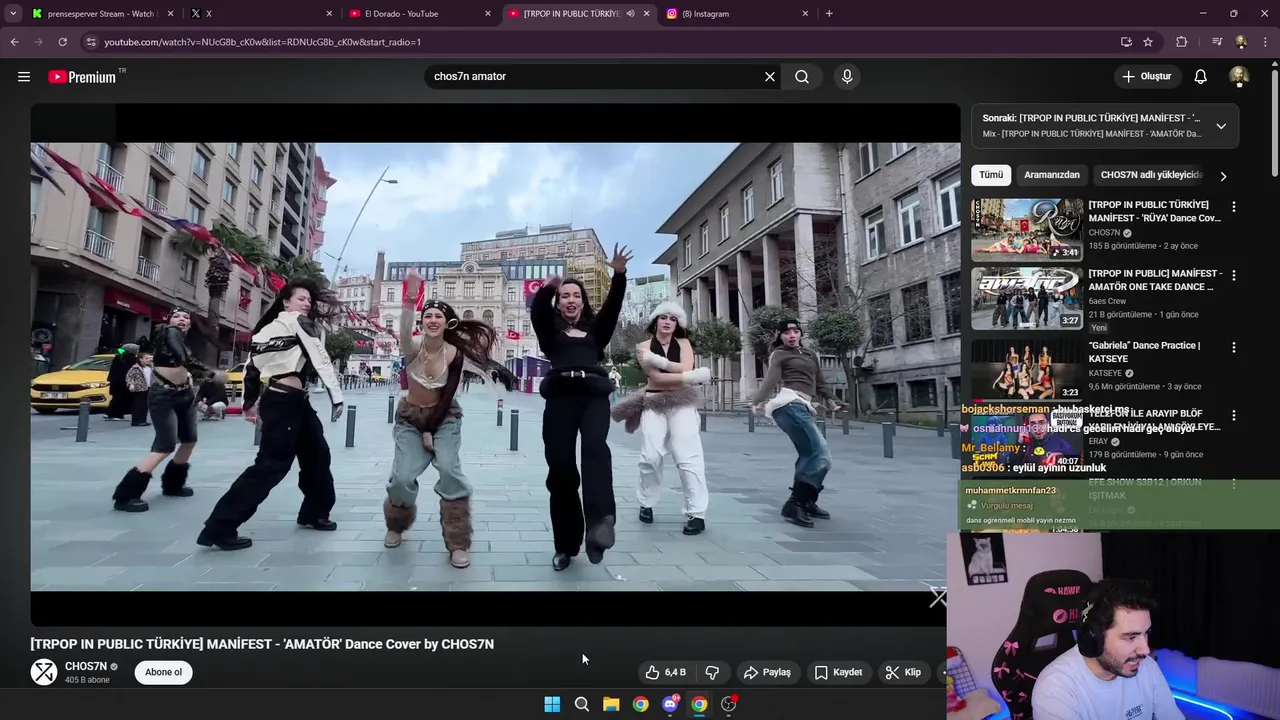Save video with Kaydet button
Screen dimensions: 1280x720
[838, 672]
